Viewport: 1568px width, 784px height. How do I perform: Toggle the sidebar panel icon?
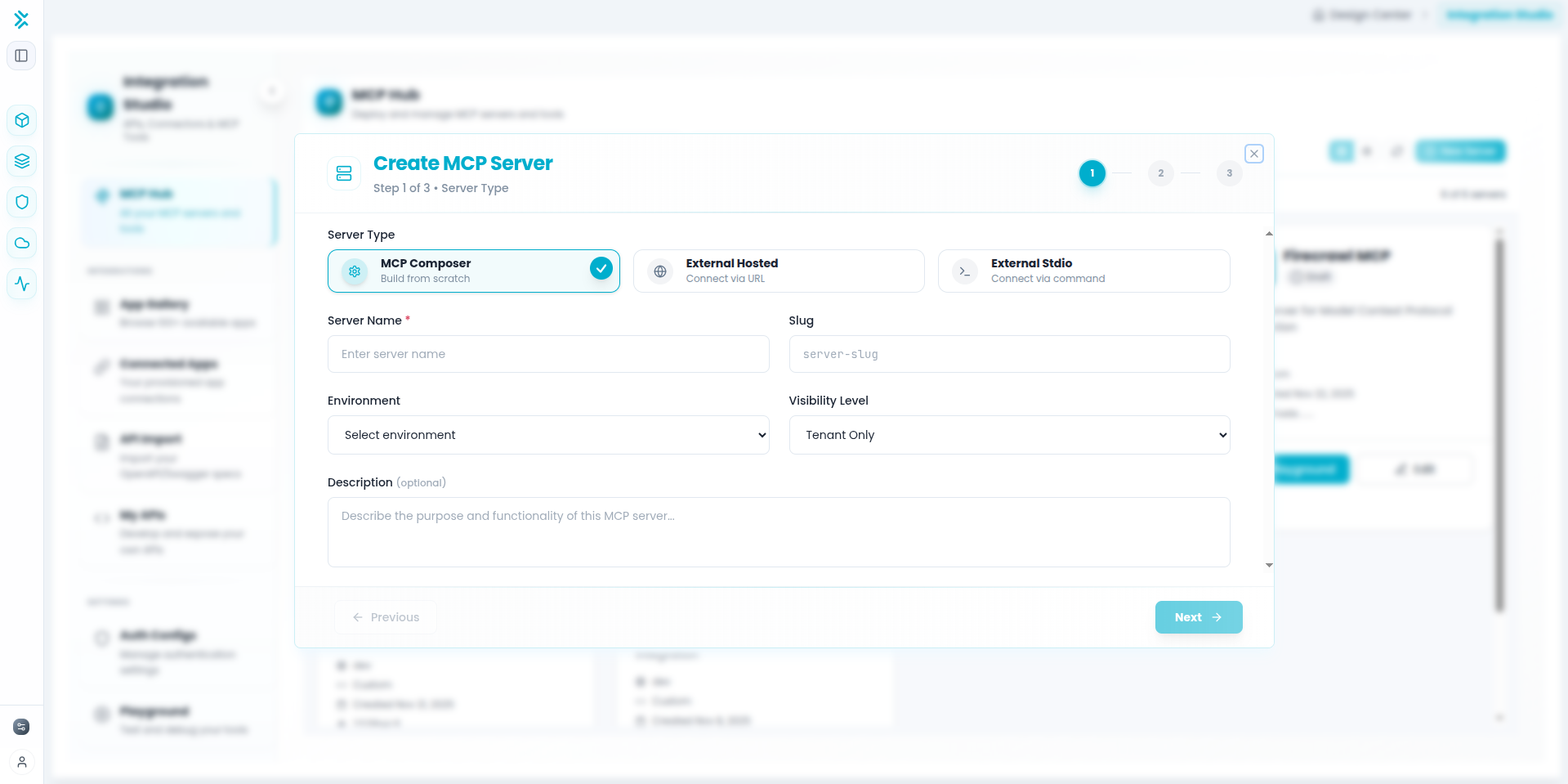pyautogui.click(x=21, y=56)
